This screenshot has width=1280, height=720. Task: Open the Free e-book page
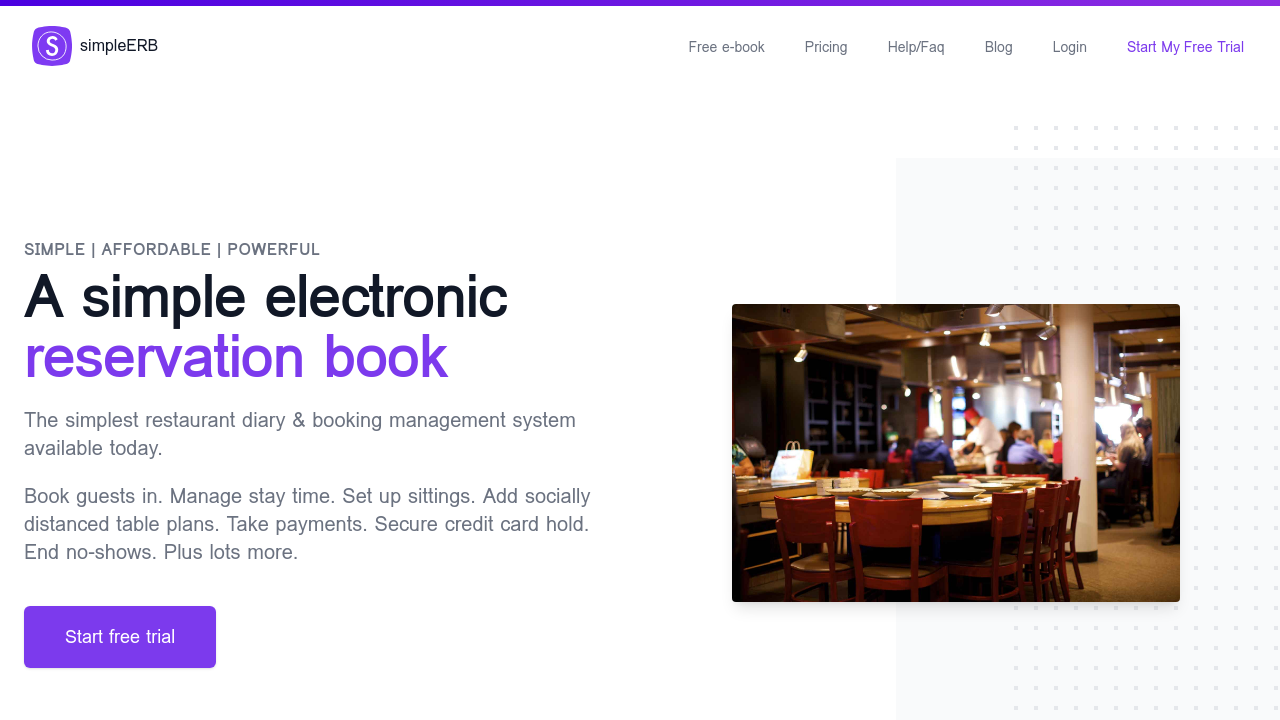click(x=726, y=47)
